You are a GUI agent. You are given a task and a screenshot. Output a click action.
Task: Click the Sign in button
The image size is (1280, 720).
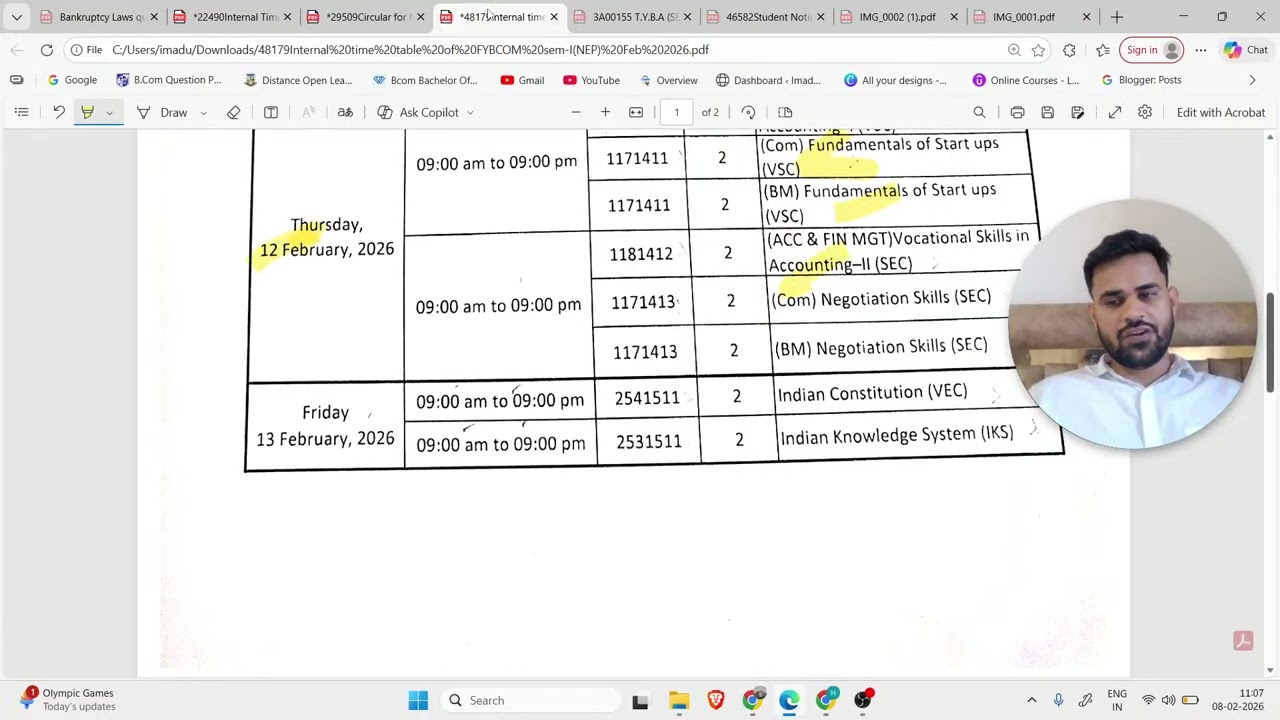click(1152, 50)
